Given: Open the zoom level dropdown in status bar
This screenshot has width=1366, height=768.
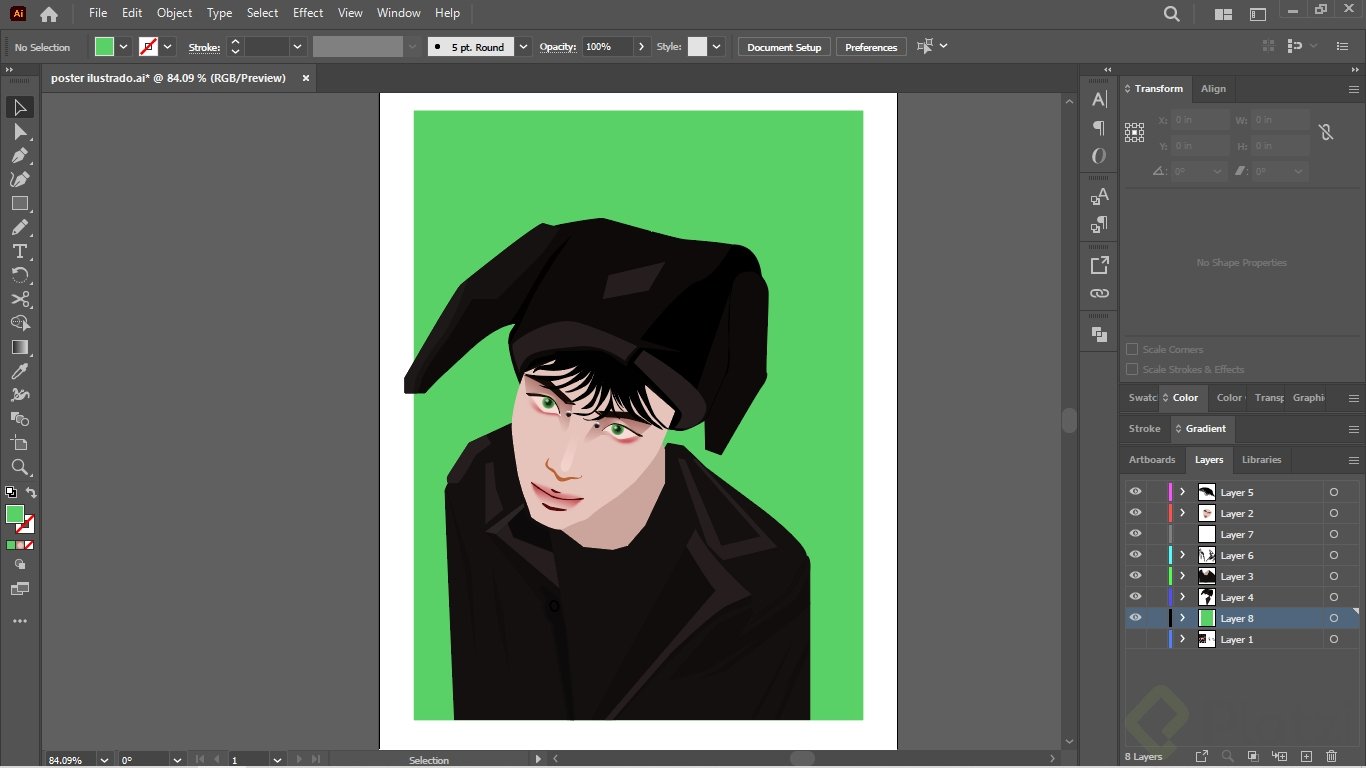Looking at the screenshot, I should click(103, 760).
